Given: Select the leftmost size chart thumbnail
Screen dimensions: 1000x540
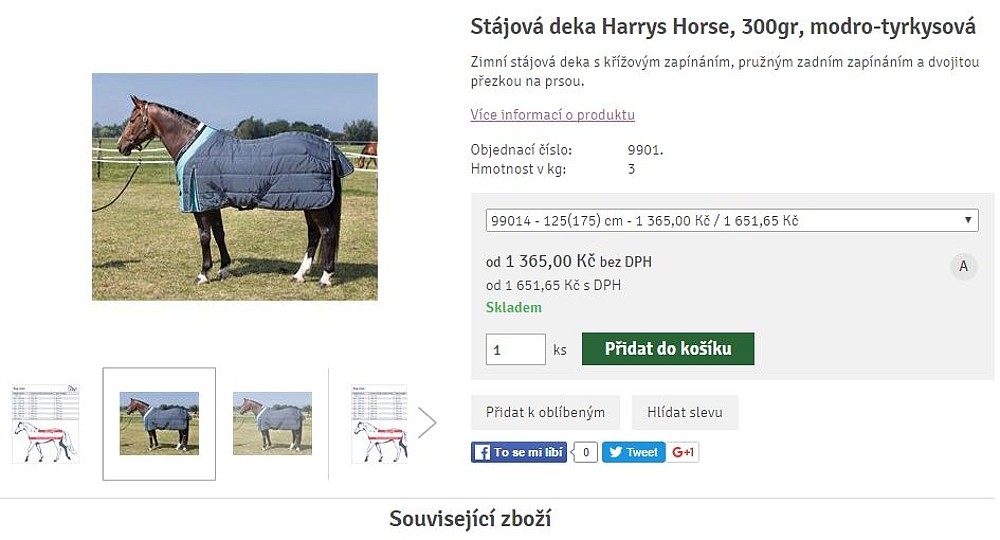Looking at the screenshot, I should tap(45, 423).
